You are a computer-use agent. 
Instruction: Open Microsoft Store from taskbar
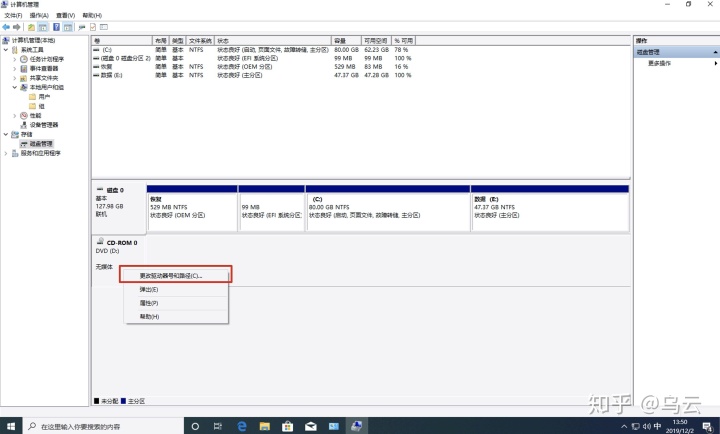pyautogui.click(x=287, y=426)
